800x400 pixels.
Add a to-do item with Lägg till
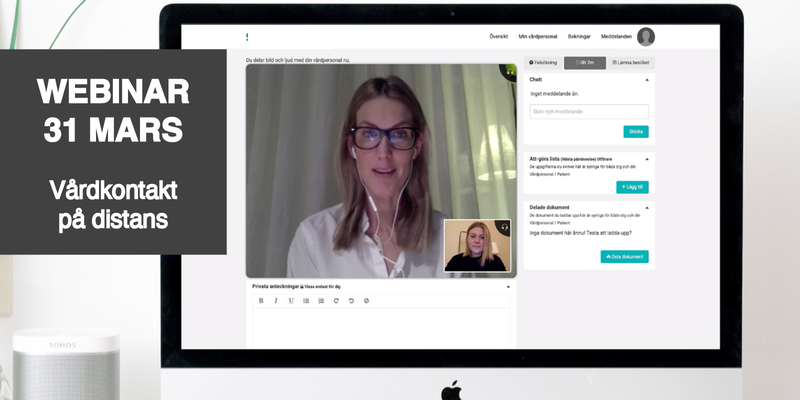coord(632,187)
